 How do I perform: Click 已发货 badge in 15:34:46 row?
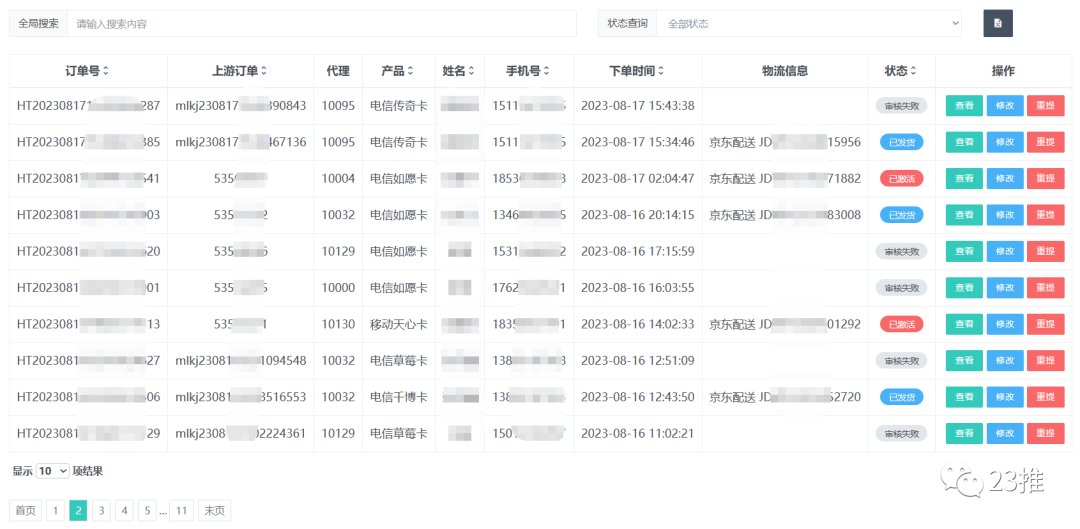(x=902, y=143)
